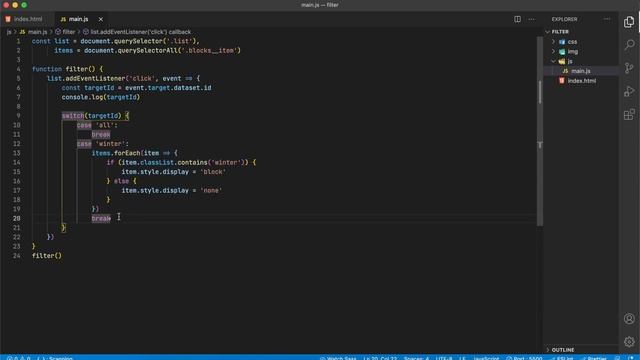
Task: Open editor More Actions ellipsis
Action: pos(531,19)
